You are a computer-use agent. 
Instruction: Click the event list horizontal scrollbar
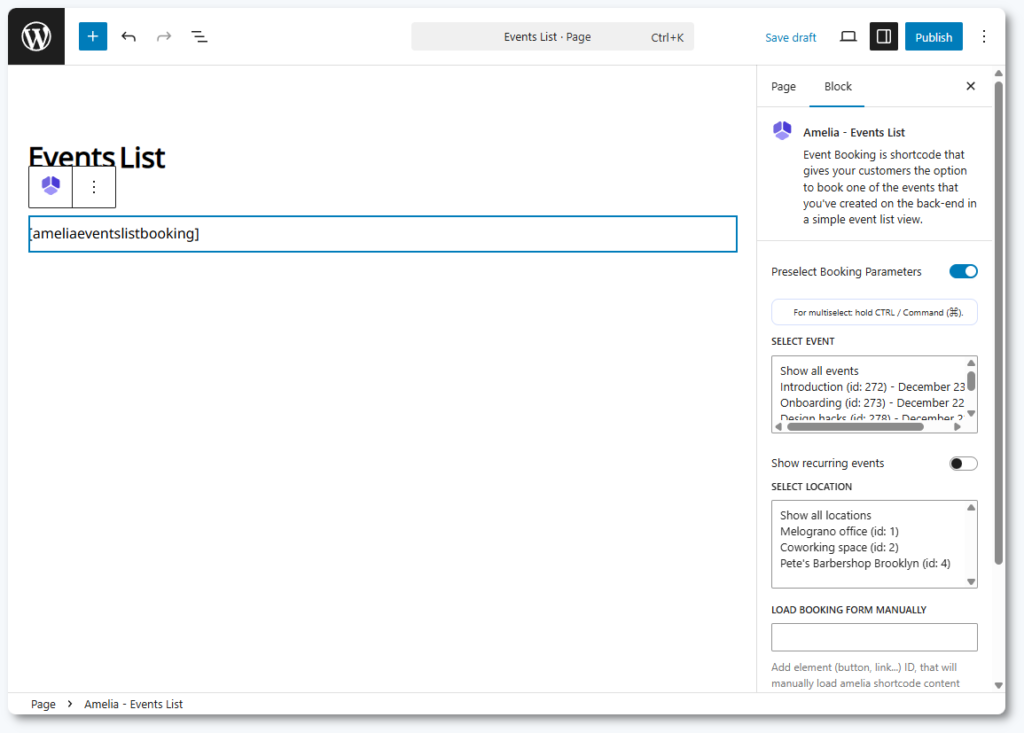click(x=855, y=426)
